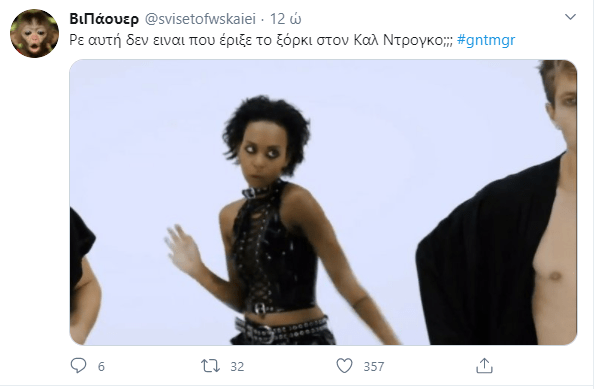595x389 pixels.
Task: Click the studded belt in the GIF preview
Action: click(281, 330)
